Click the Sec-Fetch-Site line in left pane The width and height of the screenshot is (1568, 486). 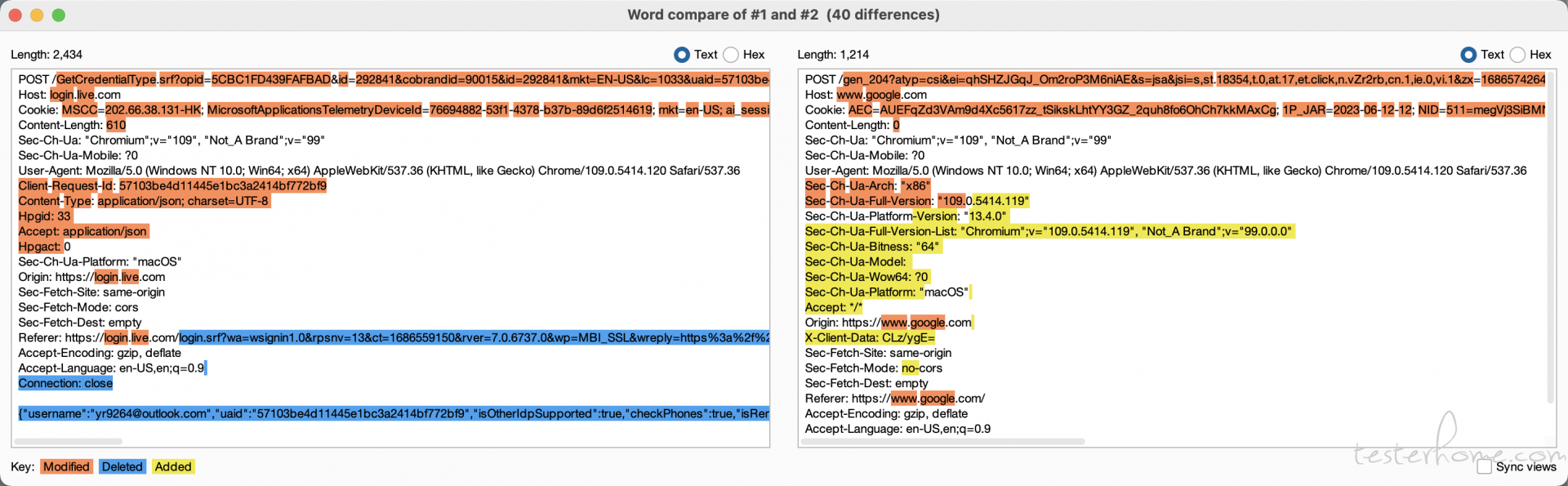coord(91,292)
